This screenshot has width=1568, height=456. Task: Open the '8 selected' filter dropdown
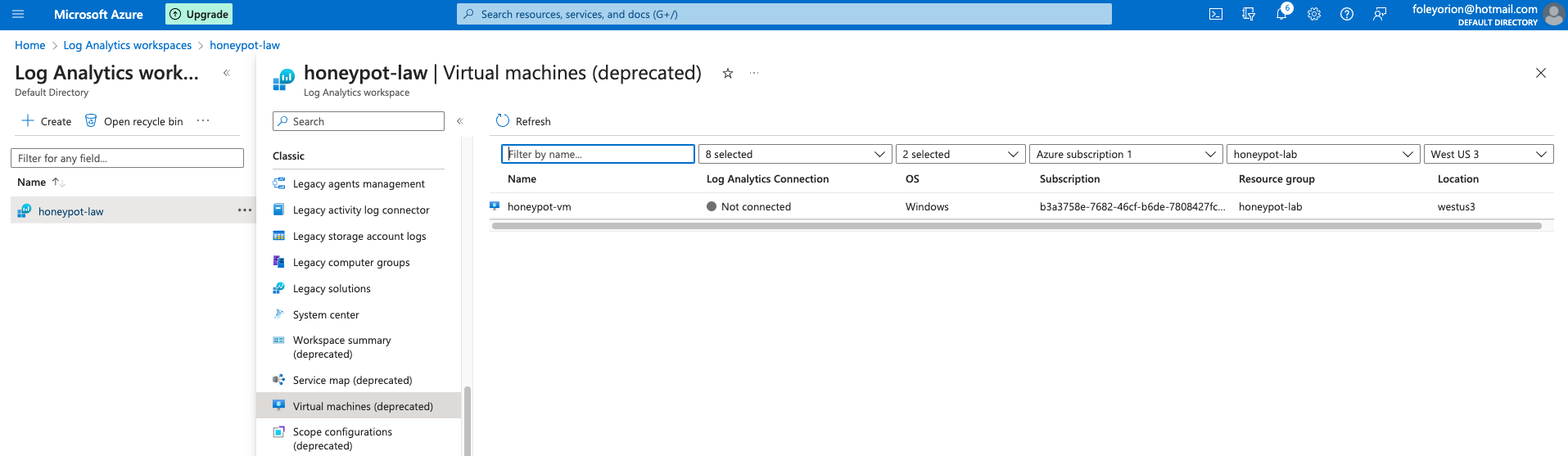pyautogui.click(x=795, y=154)
